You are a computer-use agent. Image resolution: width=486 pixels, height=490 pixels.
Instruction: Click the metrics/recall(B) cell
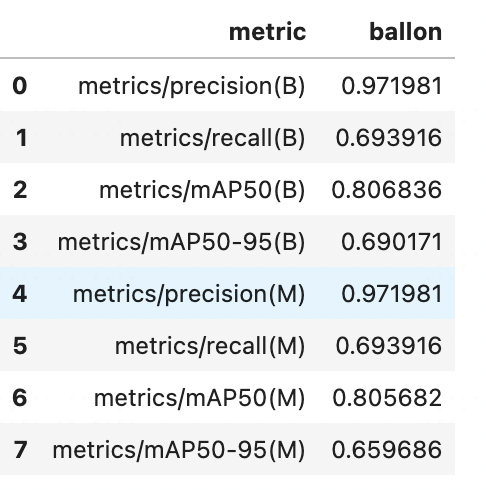pos(212,138)
